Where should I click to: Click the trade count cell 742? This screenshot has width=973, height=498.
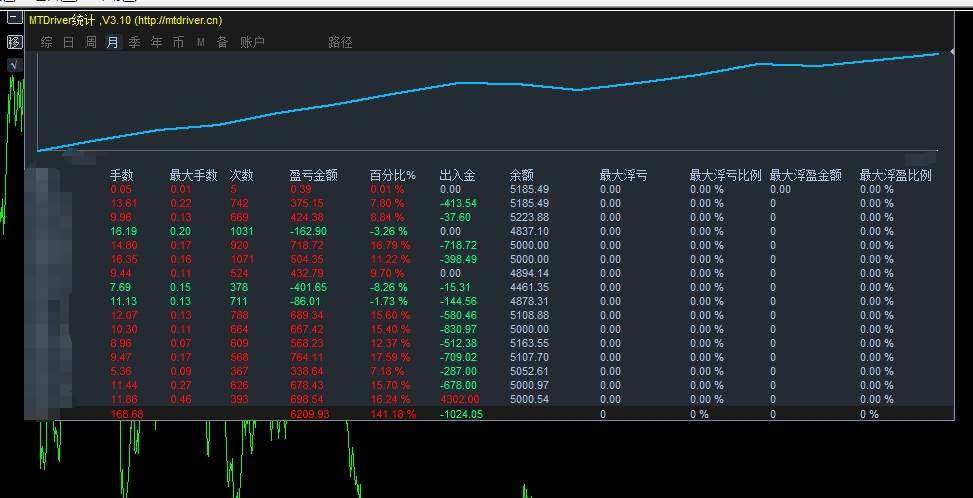239,203
